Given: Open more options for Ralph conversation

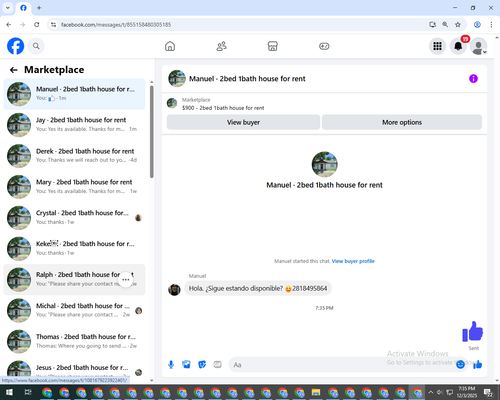Looking at the screenshot, I should tap(126, 279).
